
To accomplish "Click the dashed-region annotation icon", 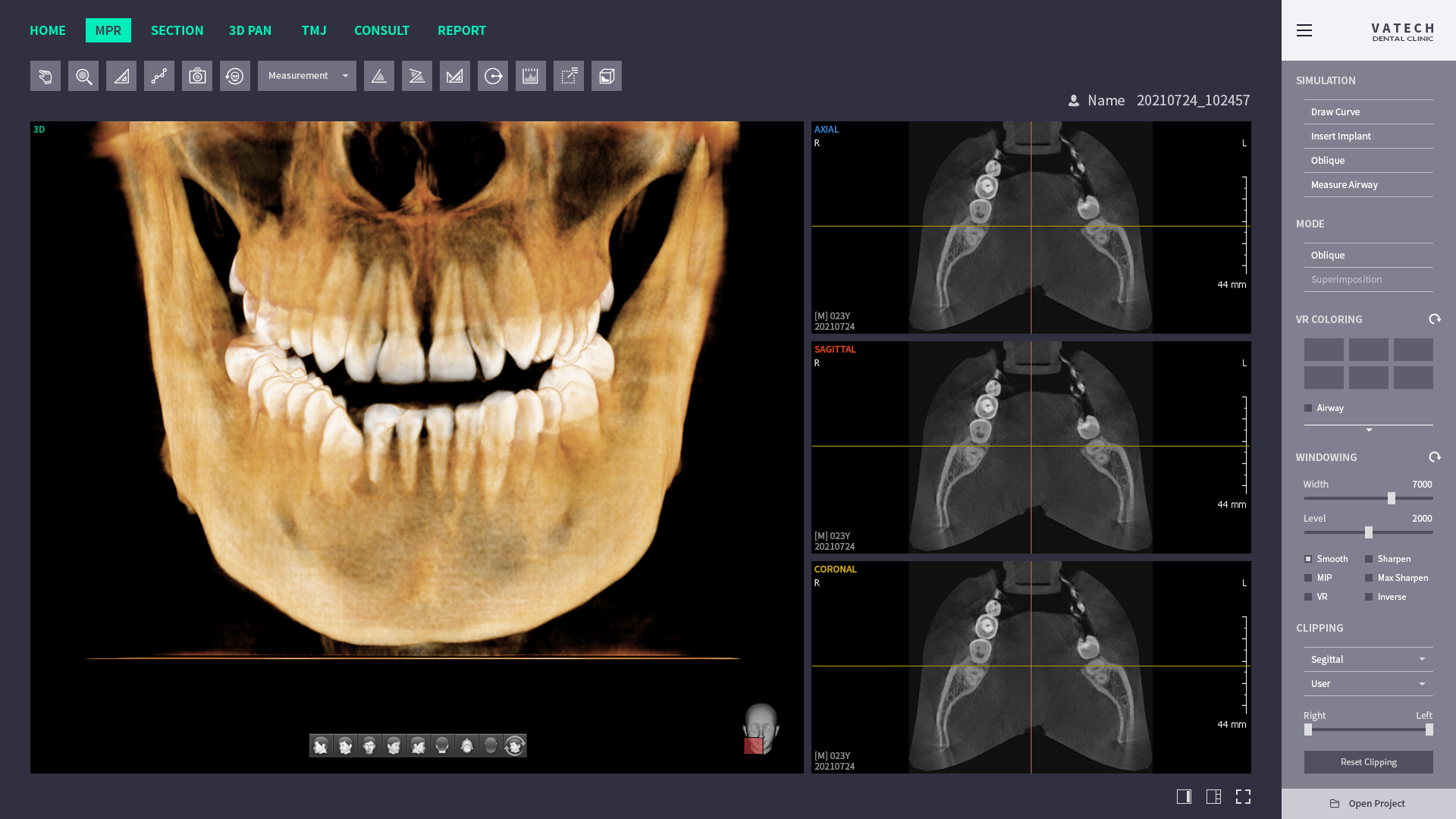I will click(569, 76).
